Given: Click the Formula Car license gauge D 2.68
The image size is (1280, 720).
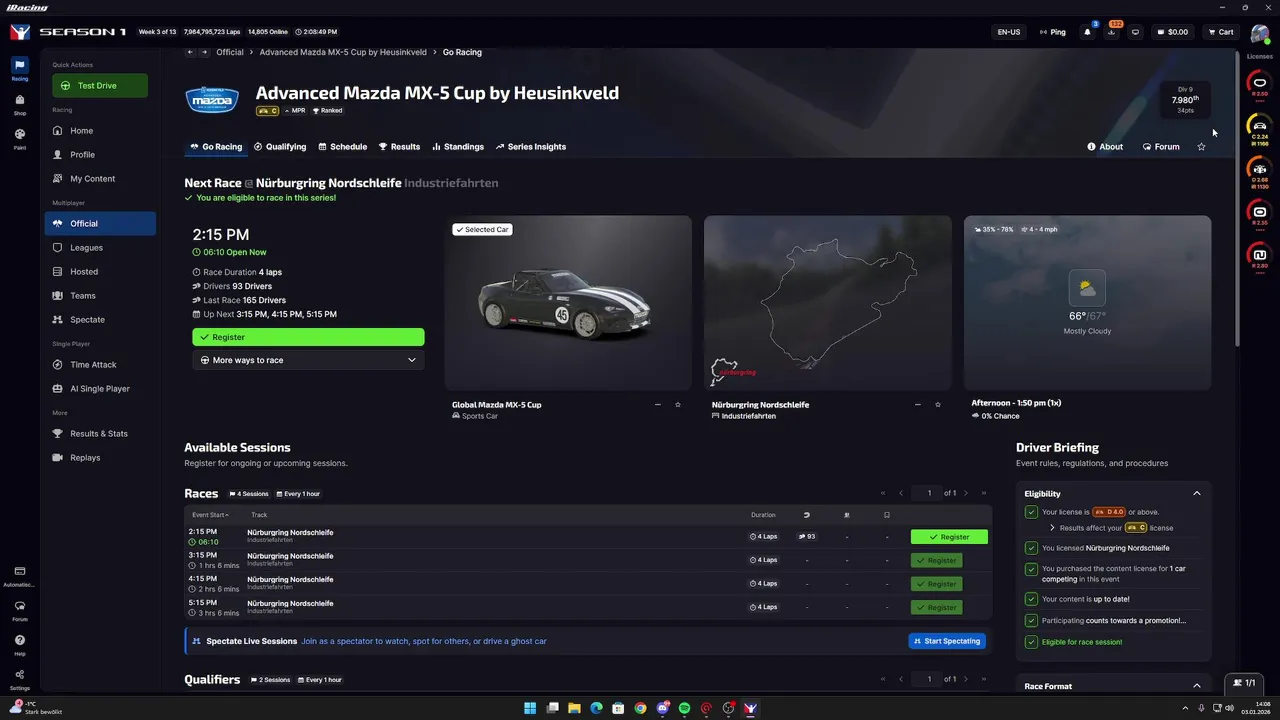Looking at the screenshot, I should click(x=1259, y=170).
